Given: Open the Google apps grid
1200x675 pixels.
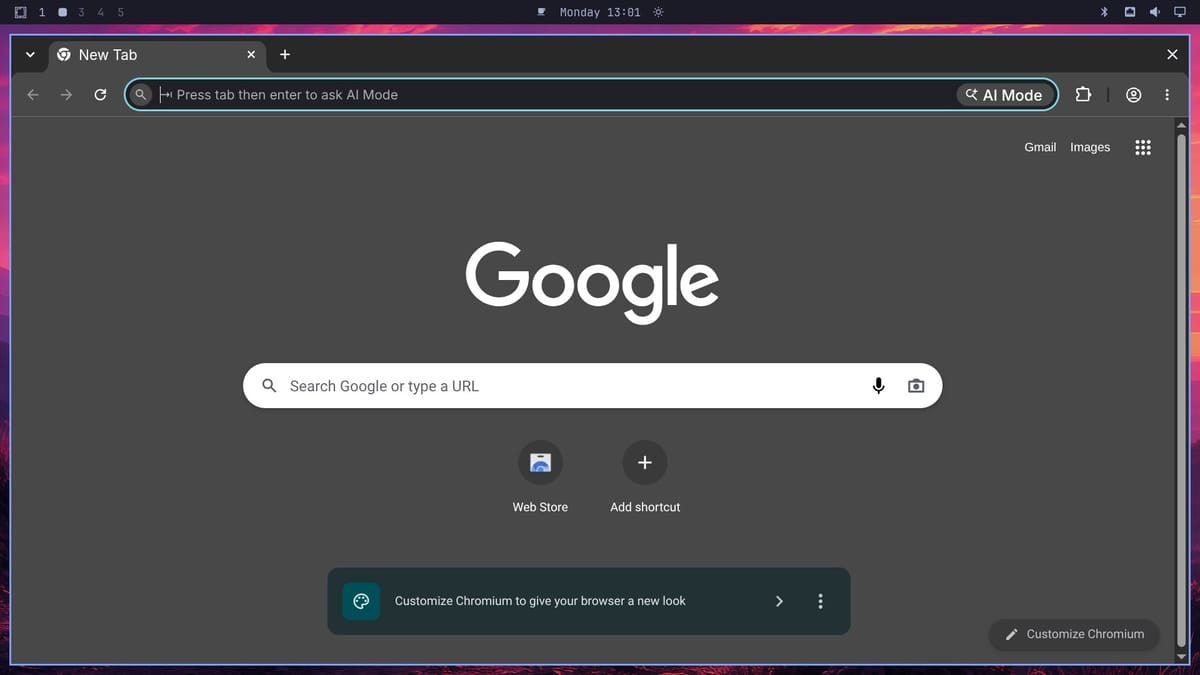Looking at the screenshot, I should (x=1143, y=147).
